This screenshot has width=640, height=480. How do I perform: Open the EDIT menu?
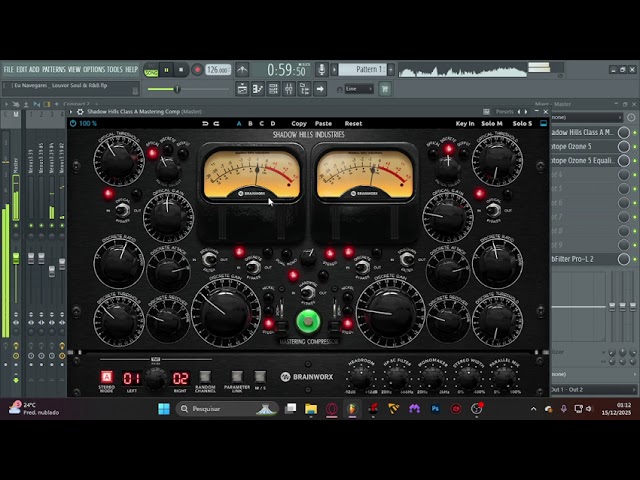21,69
